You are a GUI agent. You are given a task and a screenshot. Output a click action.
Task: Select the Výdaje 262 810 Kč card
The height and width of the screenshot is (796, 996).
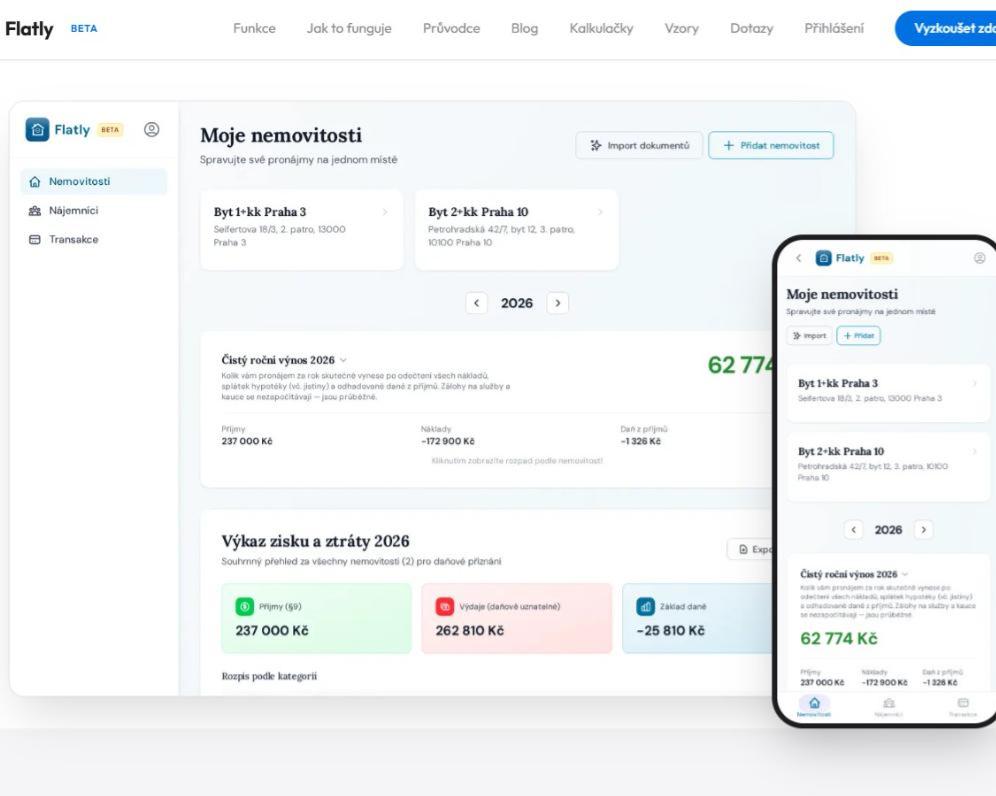click(516, 619)
